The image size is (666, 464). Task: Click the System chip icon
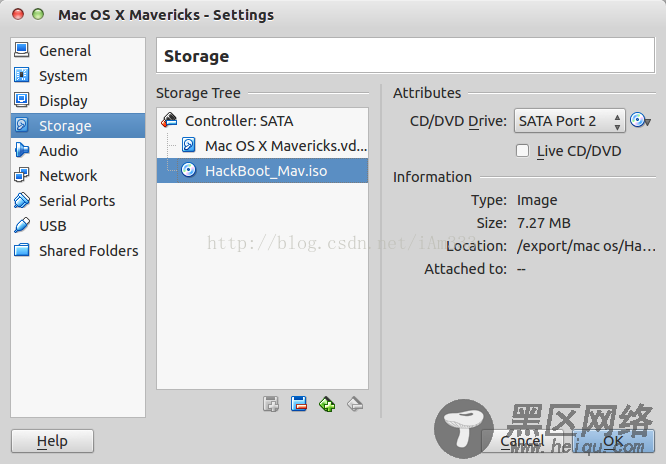[22, 75]
